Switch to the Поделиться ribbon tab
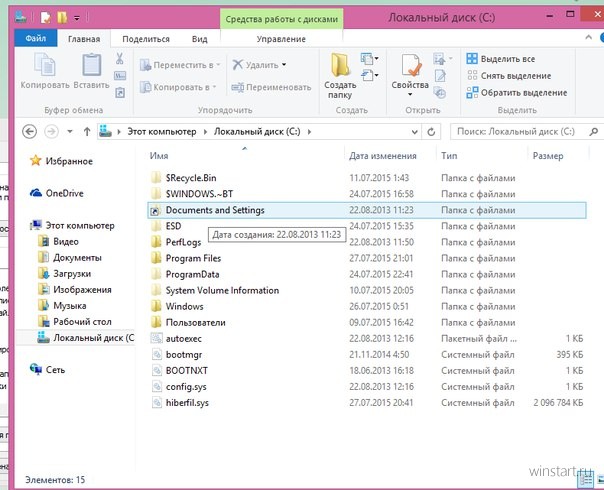Screen dimensions: 604x490 click(146, 39)
